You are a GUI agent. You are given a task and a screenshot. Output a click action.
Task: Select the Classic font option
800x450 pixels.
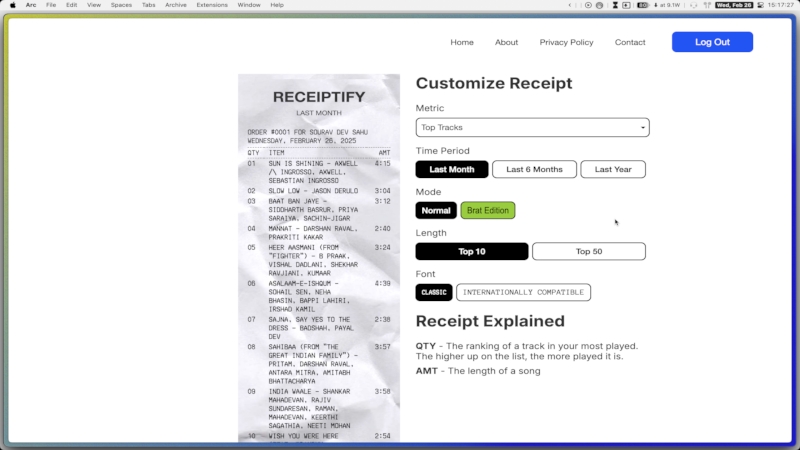pos(434,292)
